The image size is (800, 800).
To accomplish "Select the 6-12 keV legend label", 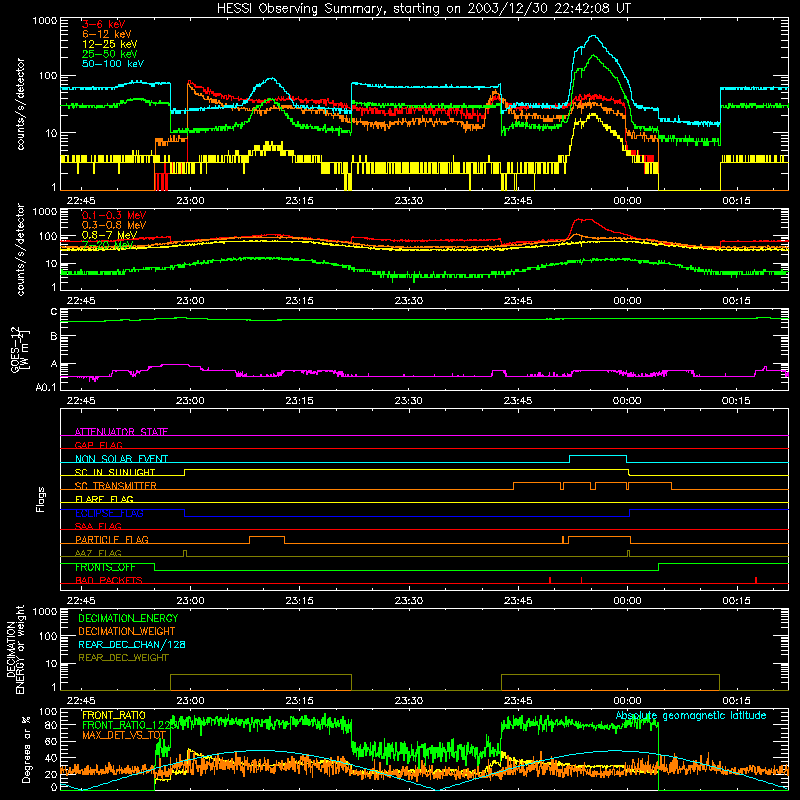I will (x=107, y=34).
